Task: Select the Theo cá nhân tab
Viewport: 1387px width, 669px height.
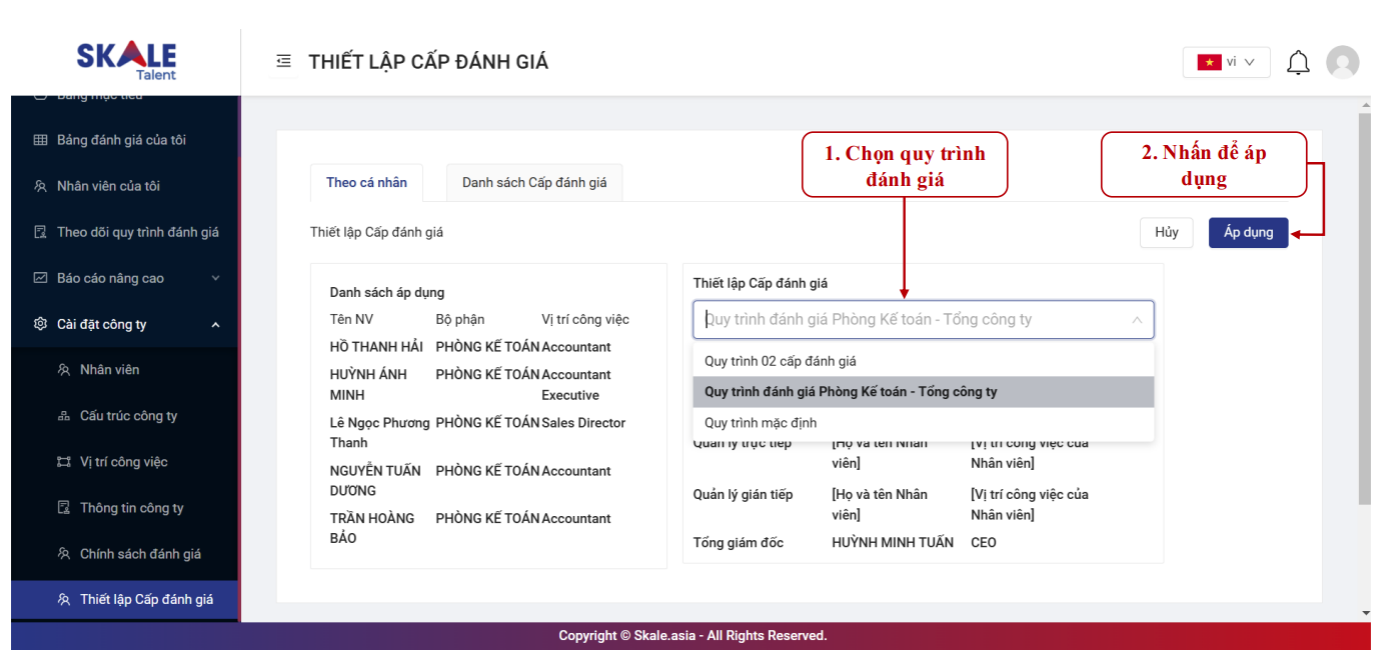Action: coord(366,183)
